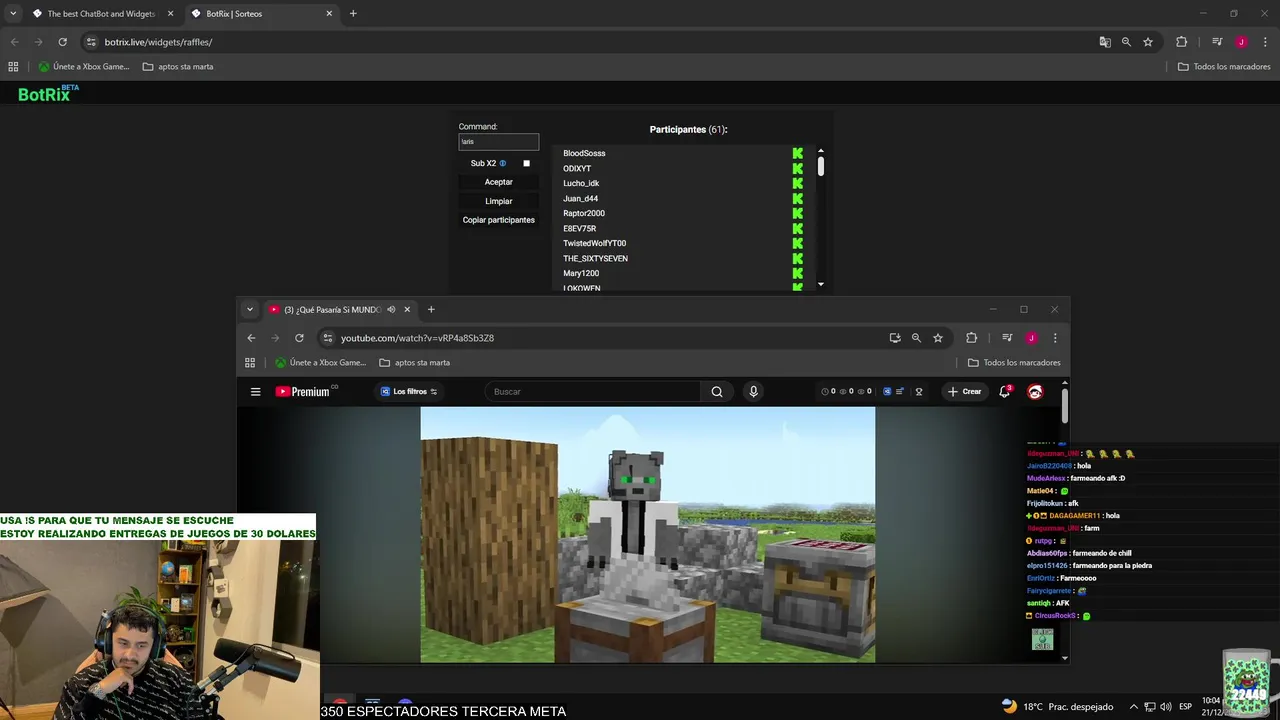The width and height of the screenshot is (1280, 720).
Task: Tick the Sub X2 checkbox
Action: tap(526, 163)
